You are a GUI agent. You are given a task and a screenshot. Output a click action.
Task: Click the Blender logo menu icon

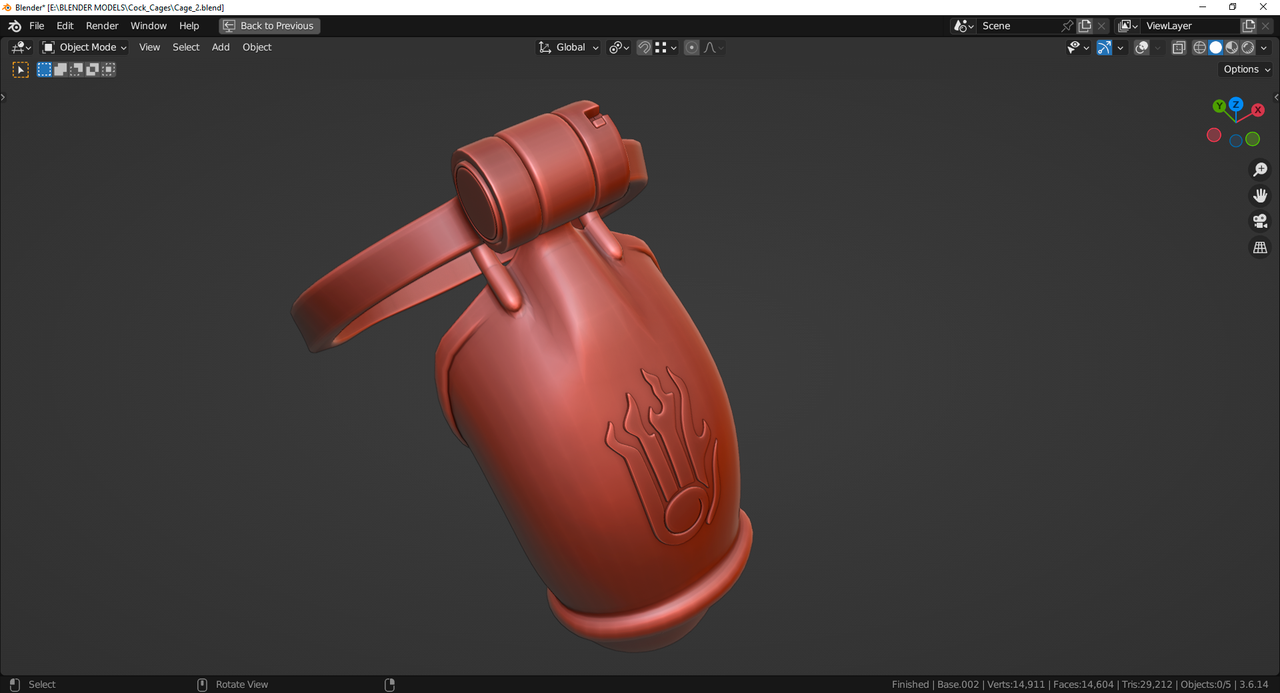pos(14,26)
